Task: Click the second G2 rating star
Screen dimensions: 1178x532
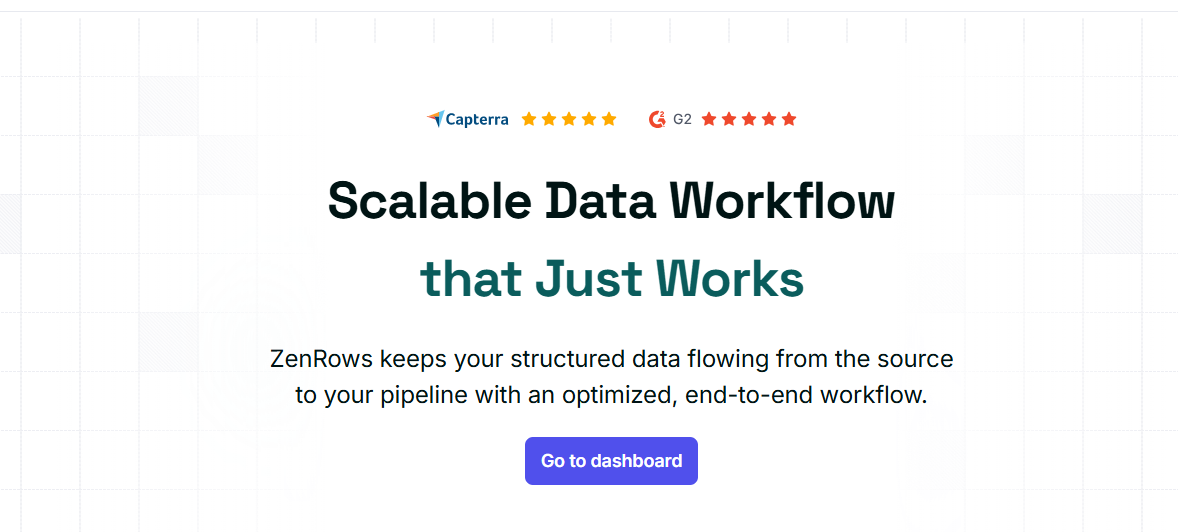Action: tap(729, 119)
